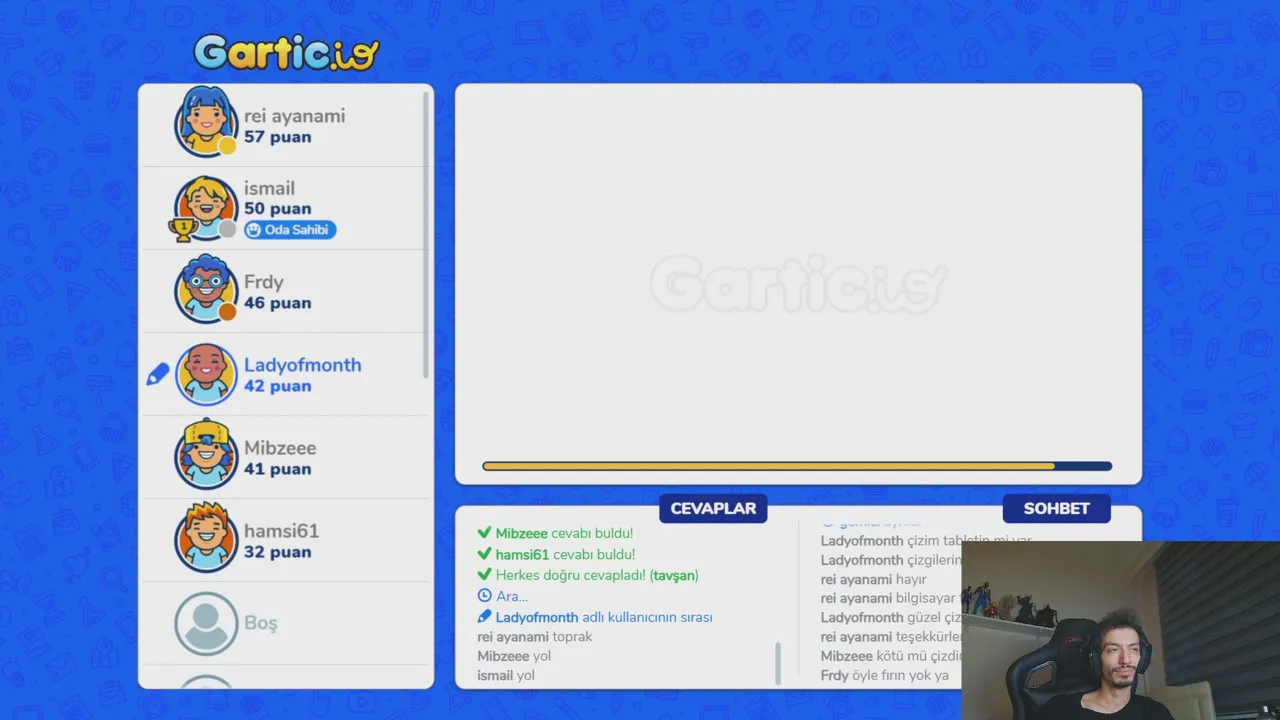Image resolution: width=1280 pixels, height=720 pixels.
Task: Click the guess rei ayanami toprak
Action: pyautogui.click(x=535, y=637)
